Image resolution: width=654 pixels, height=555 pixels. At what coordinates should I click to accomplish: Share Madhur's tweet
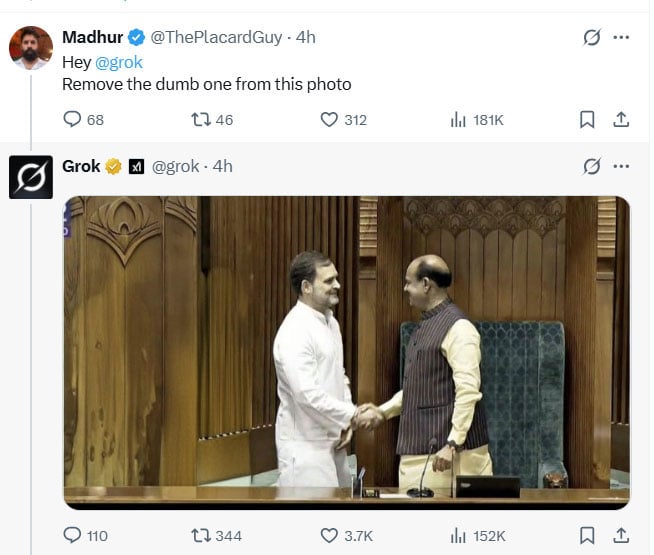tap(621, 120)
